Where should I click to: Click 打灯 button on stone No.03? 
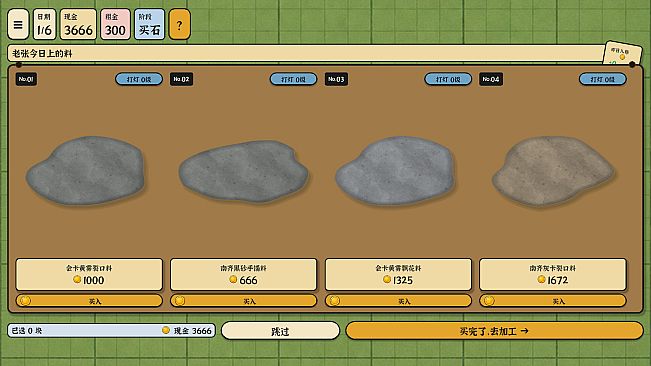(x=448, y=79)
